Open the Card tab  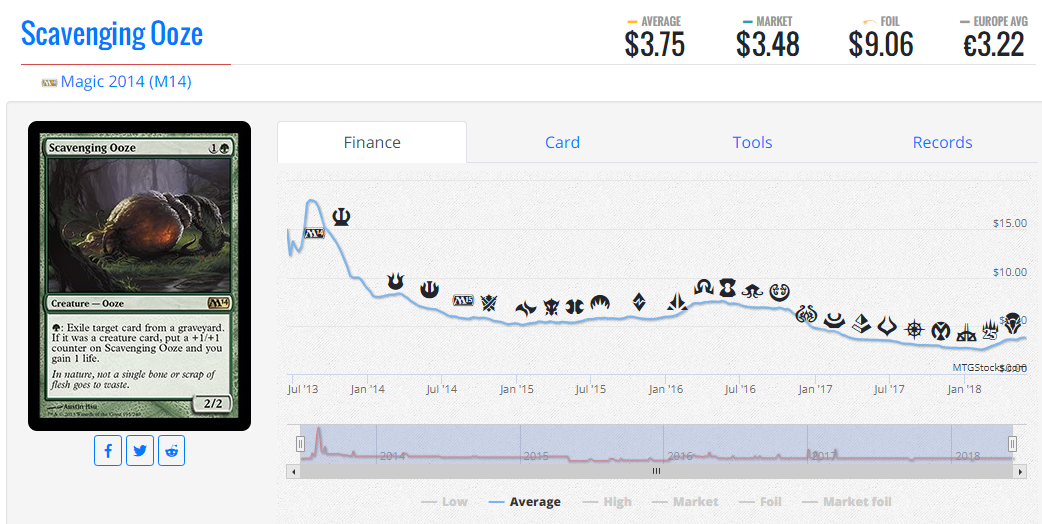(x=562, y=142)
